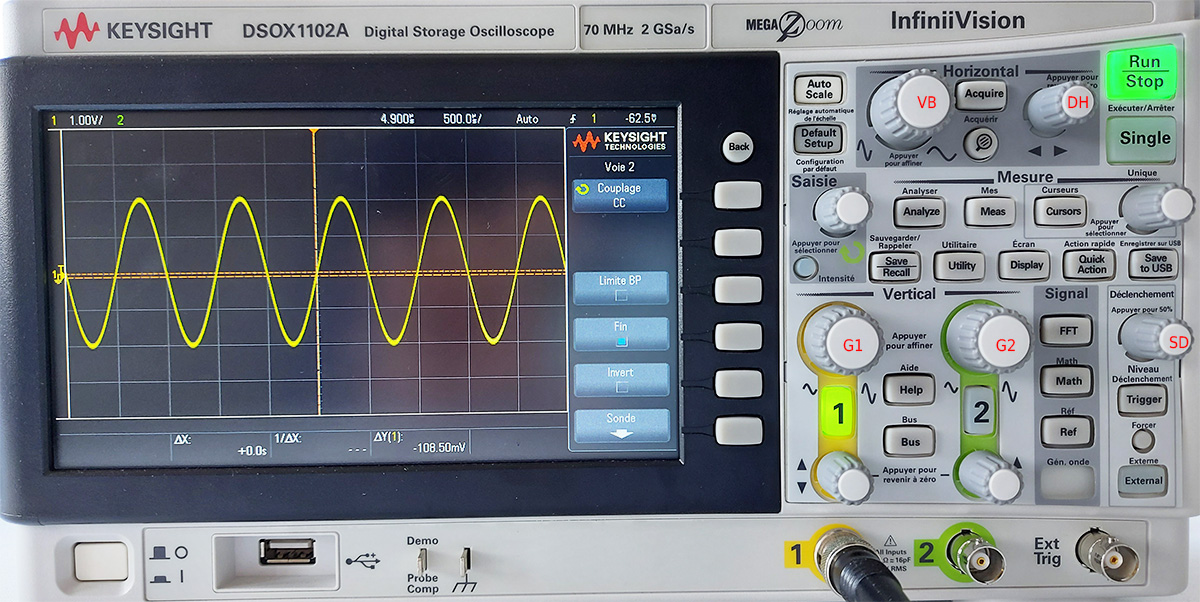Click the Ref button

point(1067,431)
